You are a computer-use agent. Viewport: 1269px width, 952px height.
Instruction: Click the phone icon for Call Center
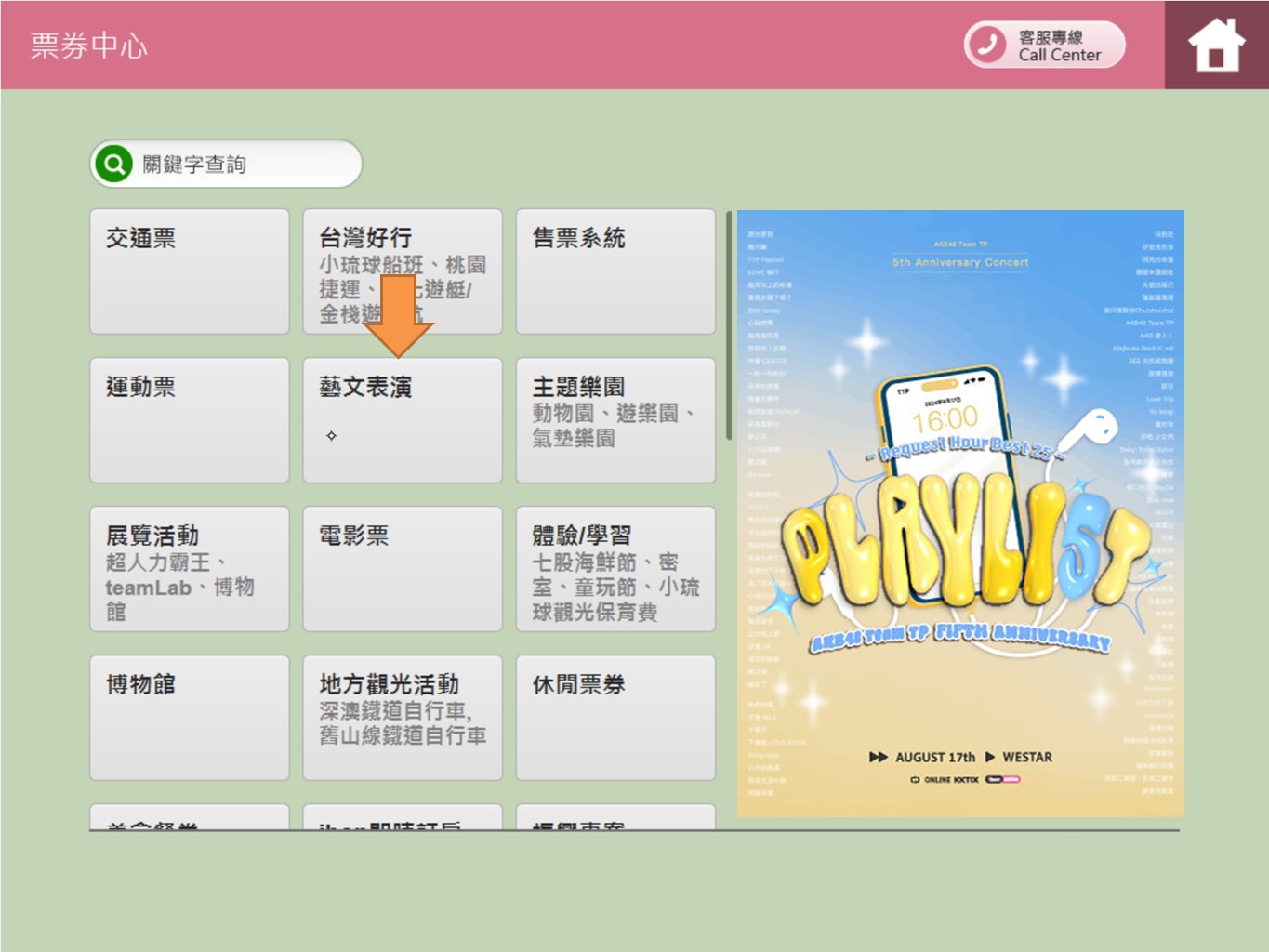[987, 45]
